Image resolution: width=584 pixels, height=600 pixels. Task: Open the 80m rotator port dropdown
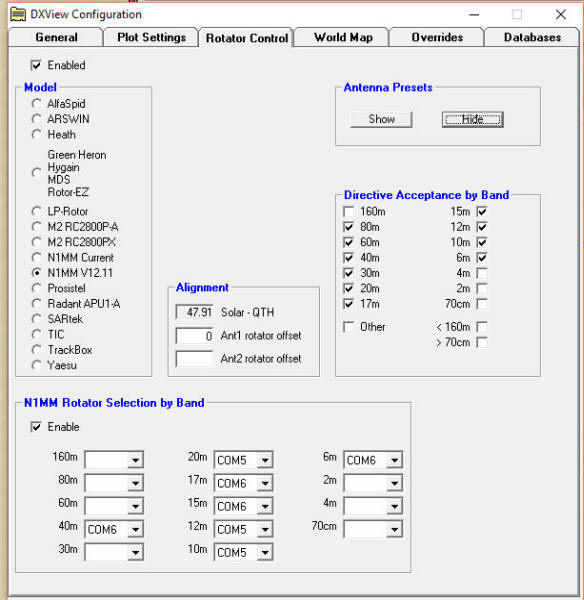[x=135, y=483]
